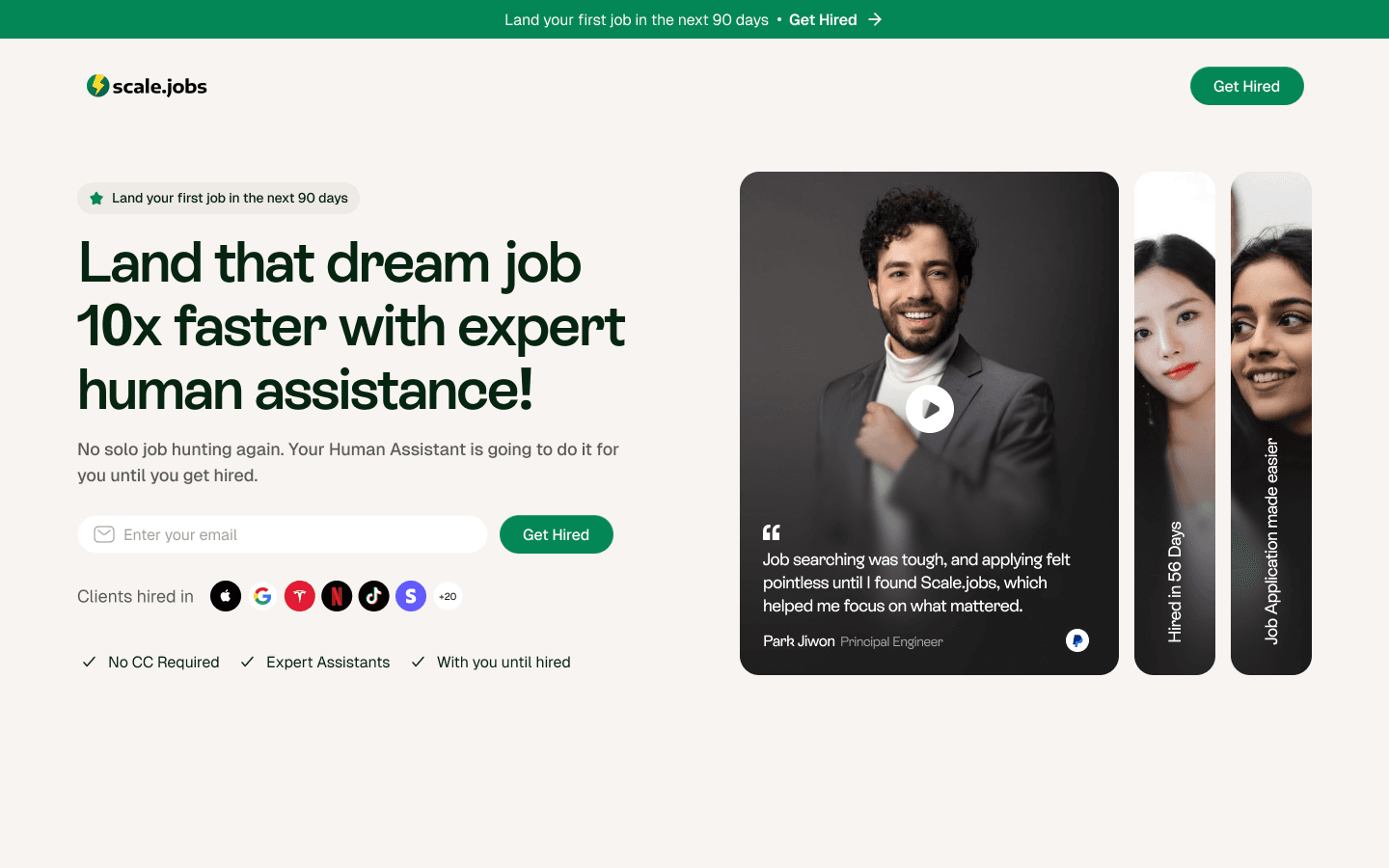Viewport: 1389px width, 868px height.
Task: Open the Get Hired link in green banner
Action: coord(823,19)
